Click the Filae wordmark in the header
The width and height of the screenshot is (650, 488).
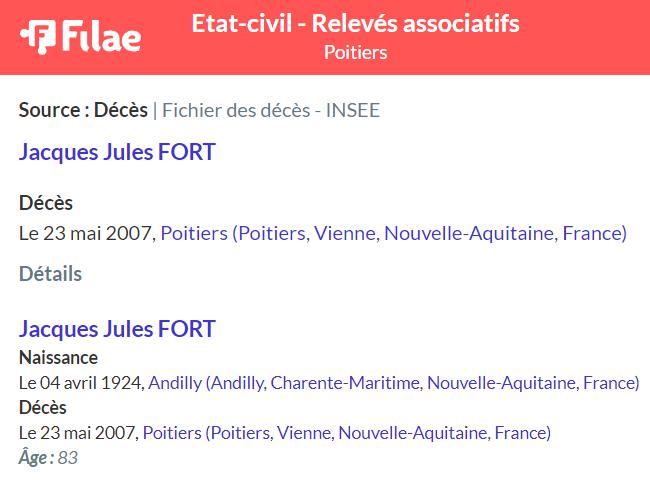[x=102, y=36]
